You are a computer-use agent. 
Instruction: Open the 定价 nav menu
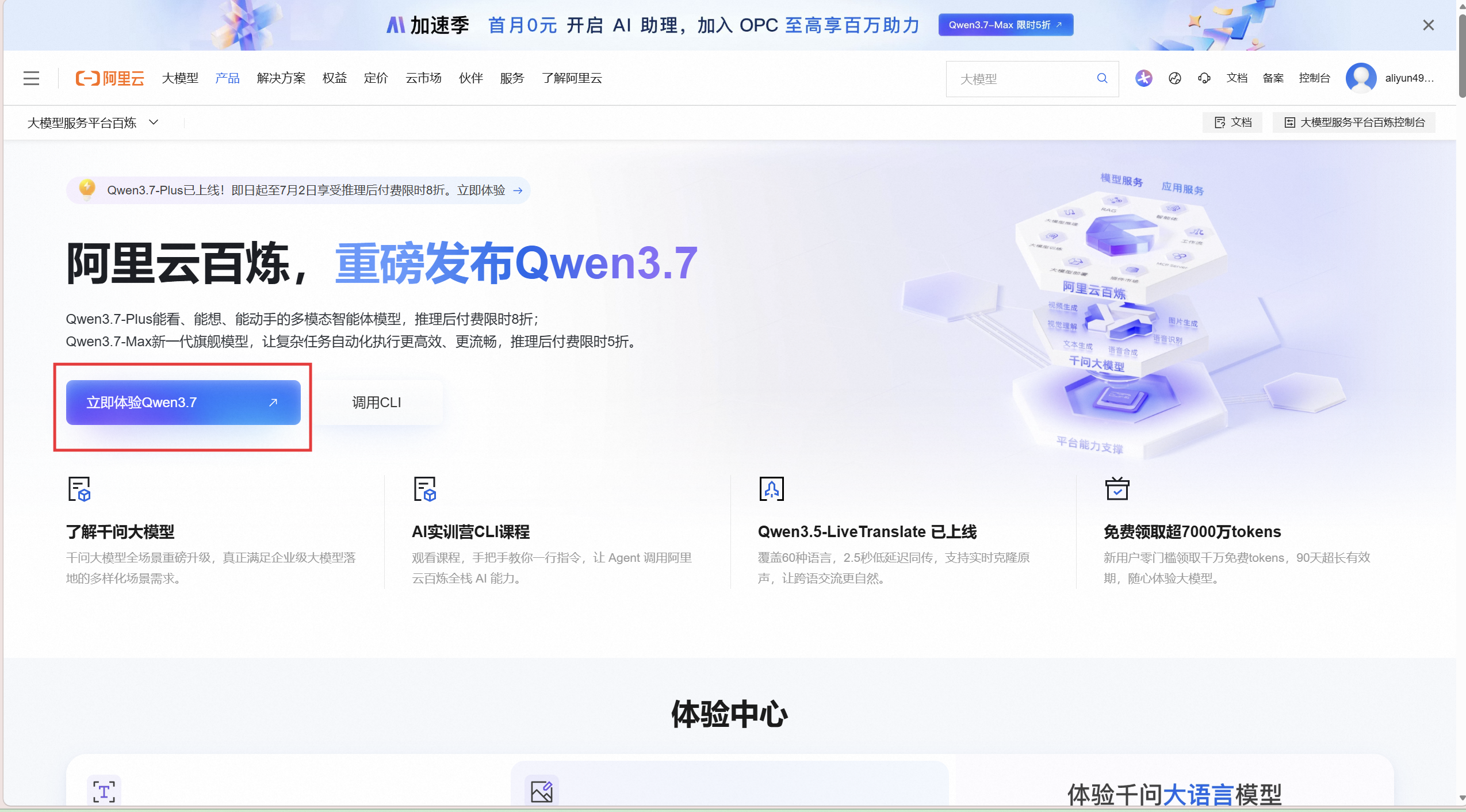click(x=376, y=78)
